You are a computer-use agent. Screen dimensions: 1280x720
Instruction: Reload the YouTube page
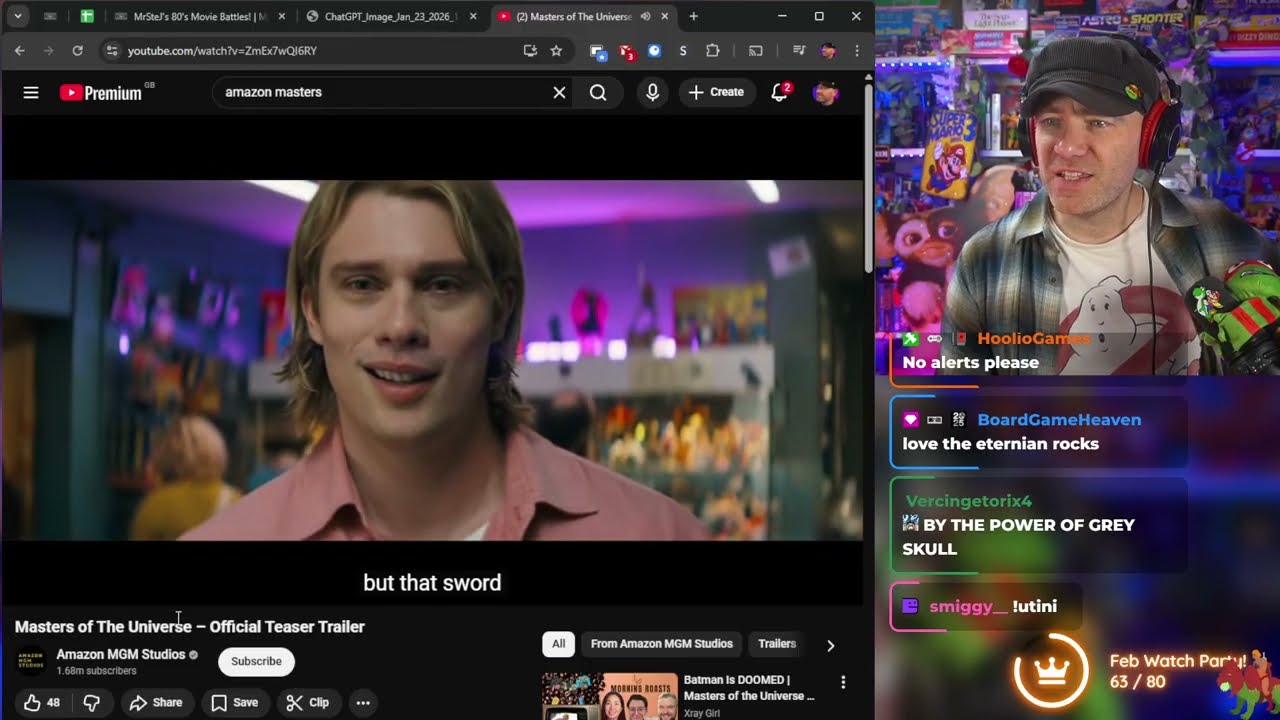pyautogui.click(x=77, y=50)
